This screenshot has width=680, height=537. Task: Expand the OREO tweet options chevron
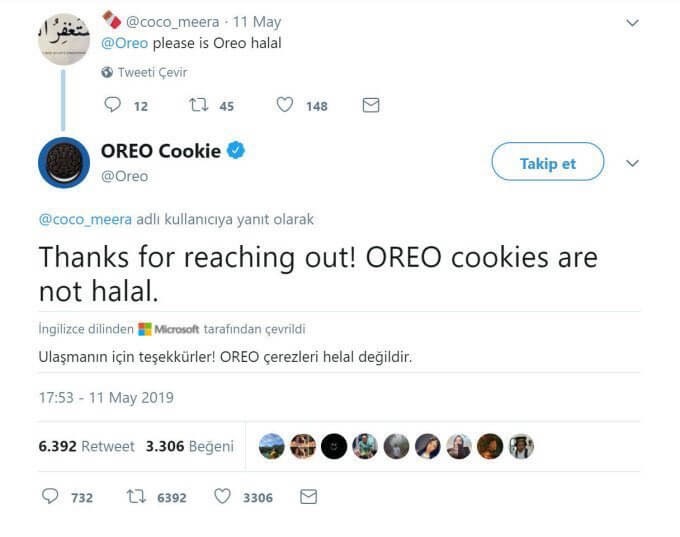coord(631,163)
